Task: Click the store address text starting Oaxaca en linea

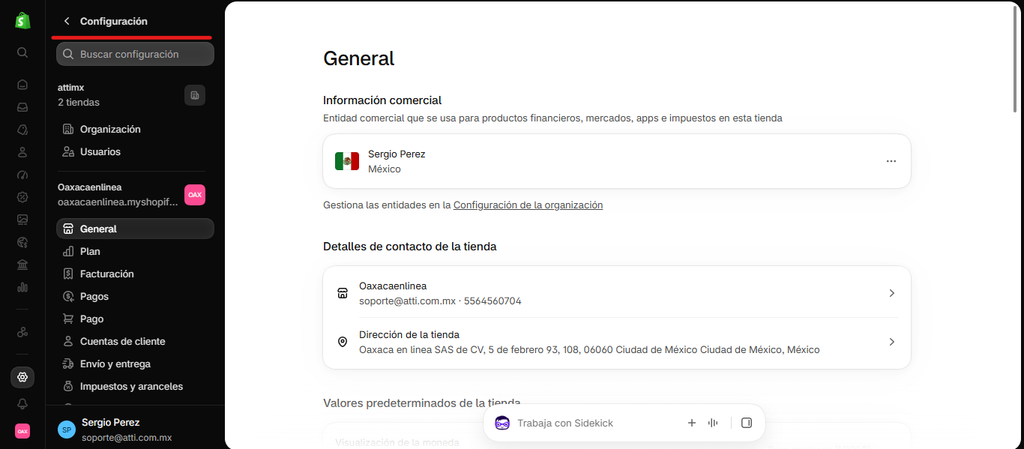Action: (589, 350)
